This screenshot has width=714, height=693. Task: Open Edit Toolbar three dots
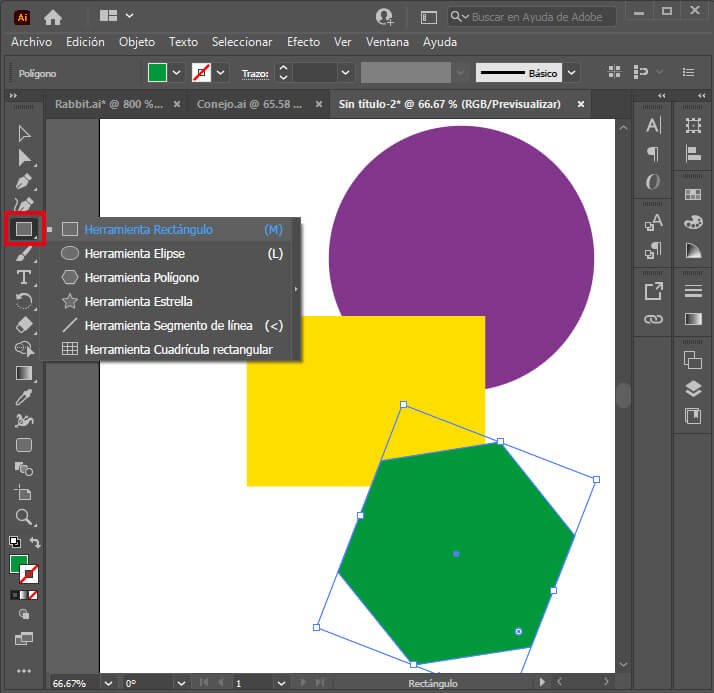24,670
